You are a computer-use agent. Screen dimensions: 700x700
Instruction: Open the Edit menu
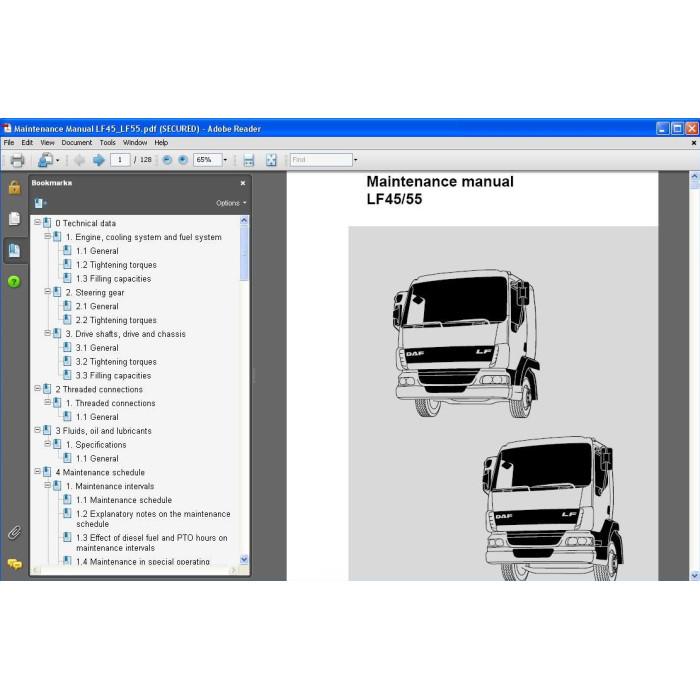click(27, 143)
